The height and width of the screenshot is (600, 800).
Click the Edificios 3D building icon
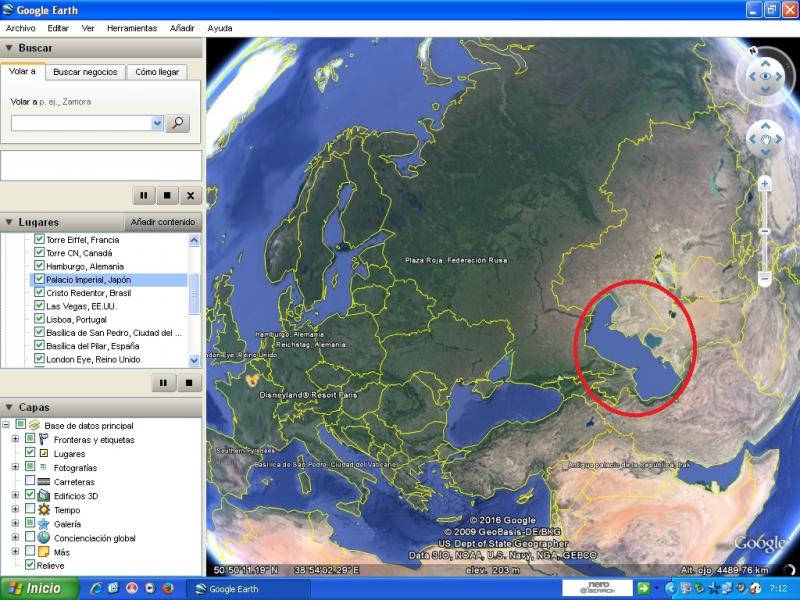click(x=44, y=495)
